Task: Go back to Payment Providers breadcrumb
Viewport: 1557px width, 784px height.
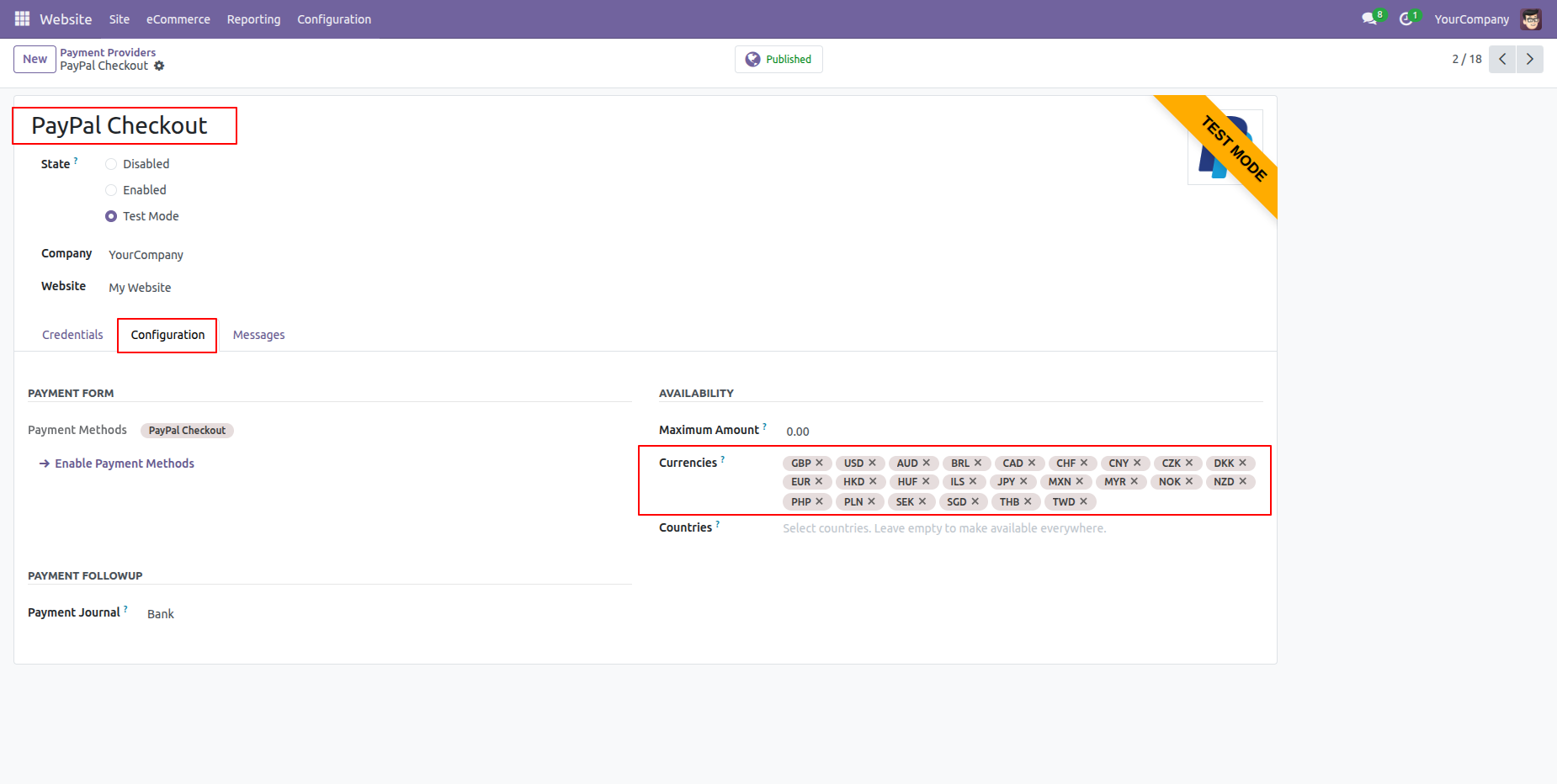Action: coord(108,52)
